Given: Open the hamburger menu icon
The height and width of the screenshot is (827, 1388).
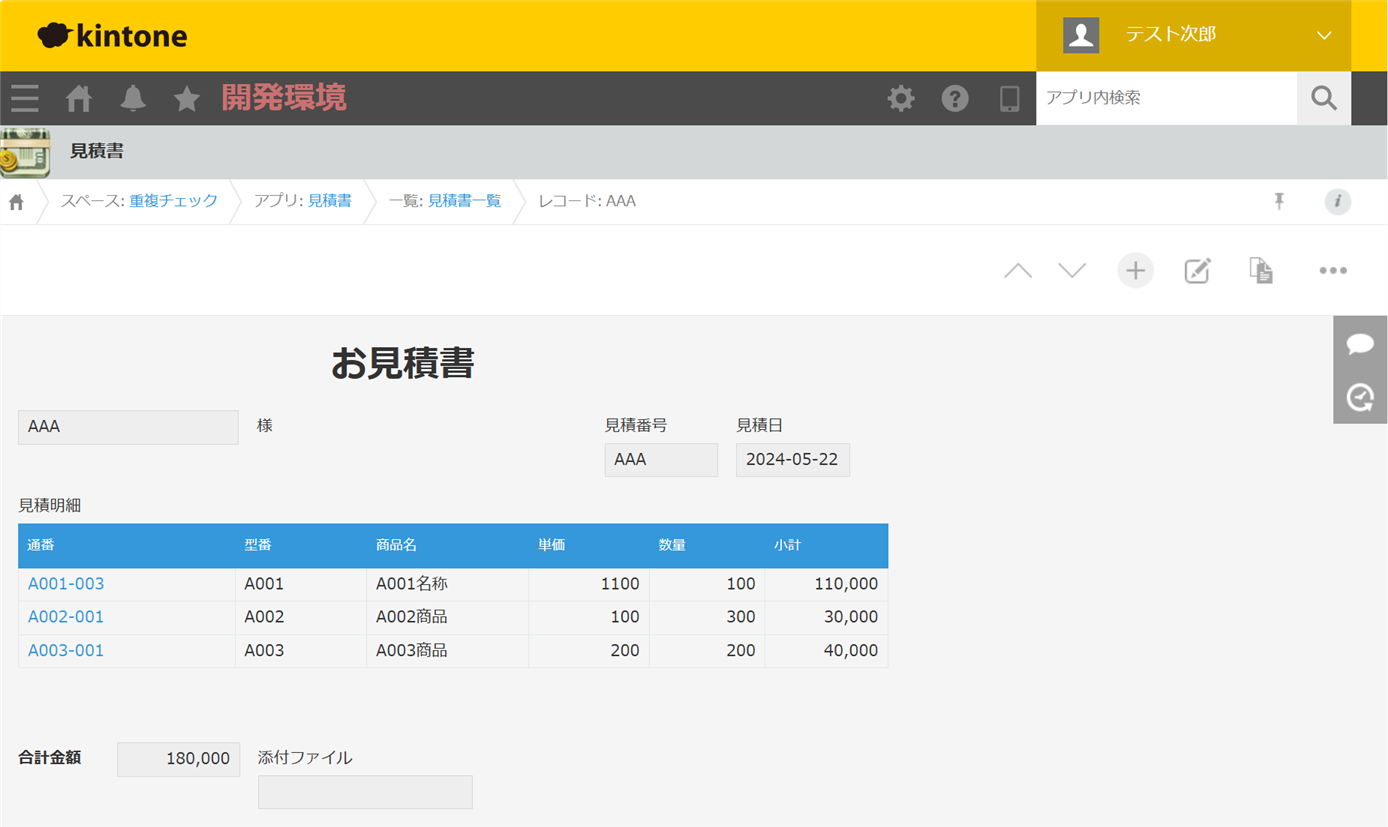Looking at the screenshot, I should pos(25,98).
